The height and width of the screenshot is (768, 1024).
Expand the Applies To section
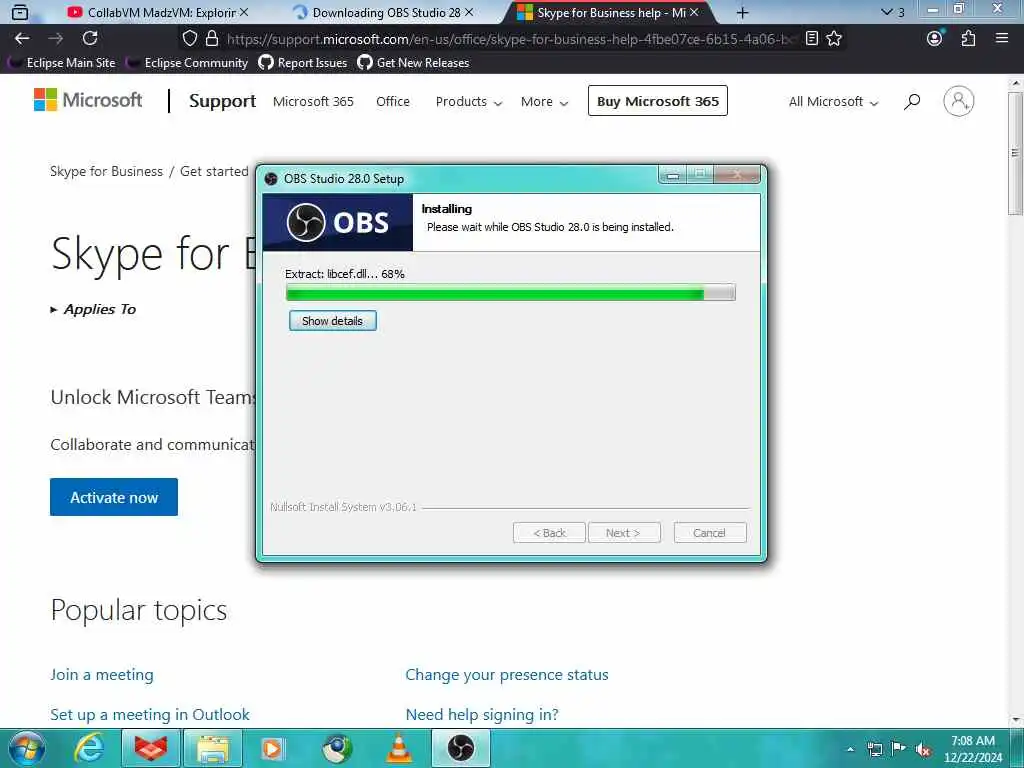(x=93, y=310)
